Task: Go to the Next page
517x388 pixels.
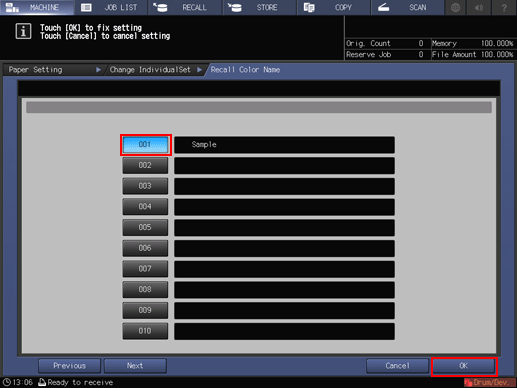Action: point(135,366)
